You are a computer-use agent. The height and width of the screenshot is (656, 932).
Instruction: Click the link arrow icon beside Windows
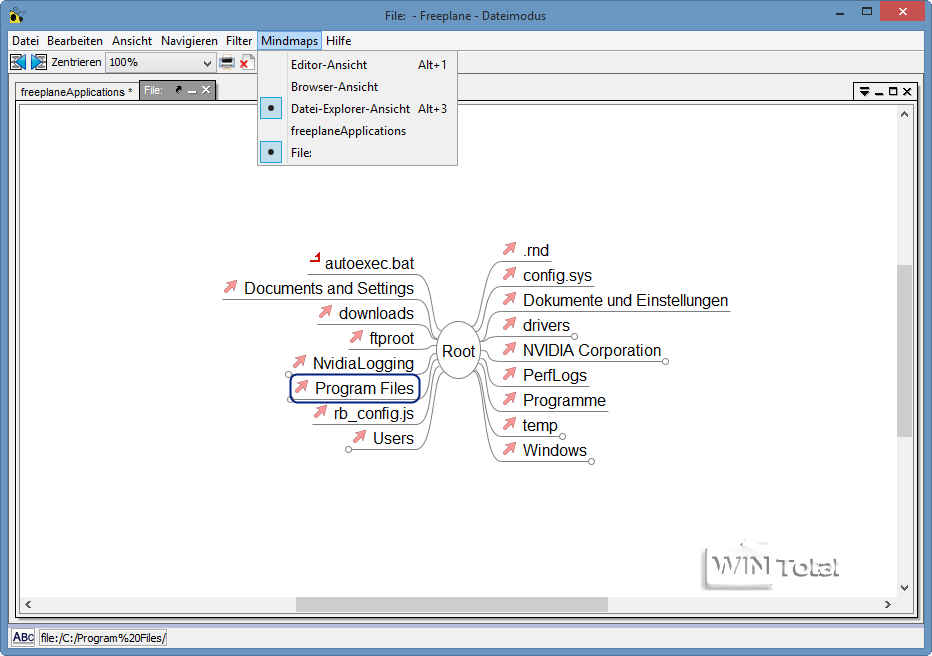pyautogui.click(x=509, y=449)
